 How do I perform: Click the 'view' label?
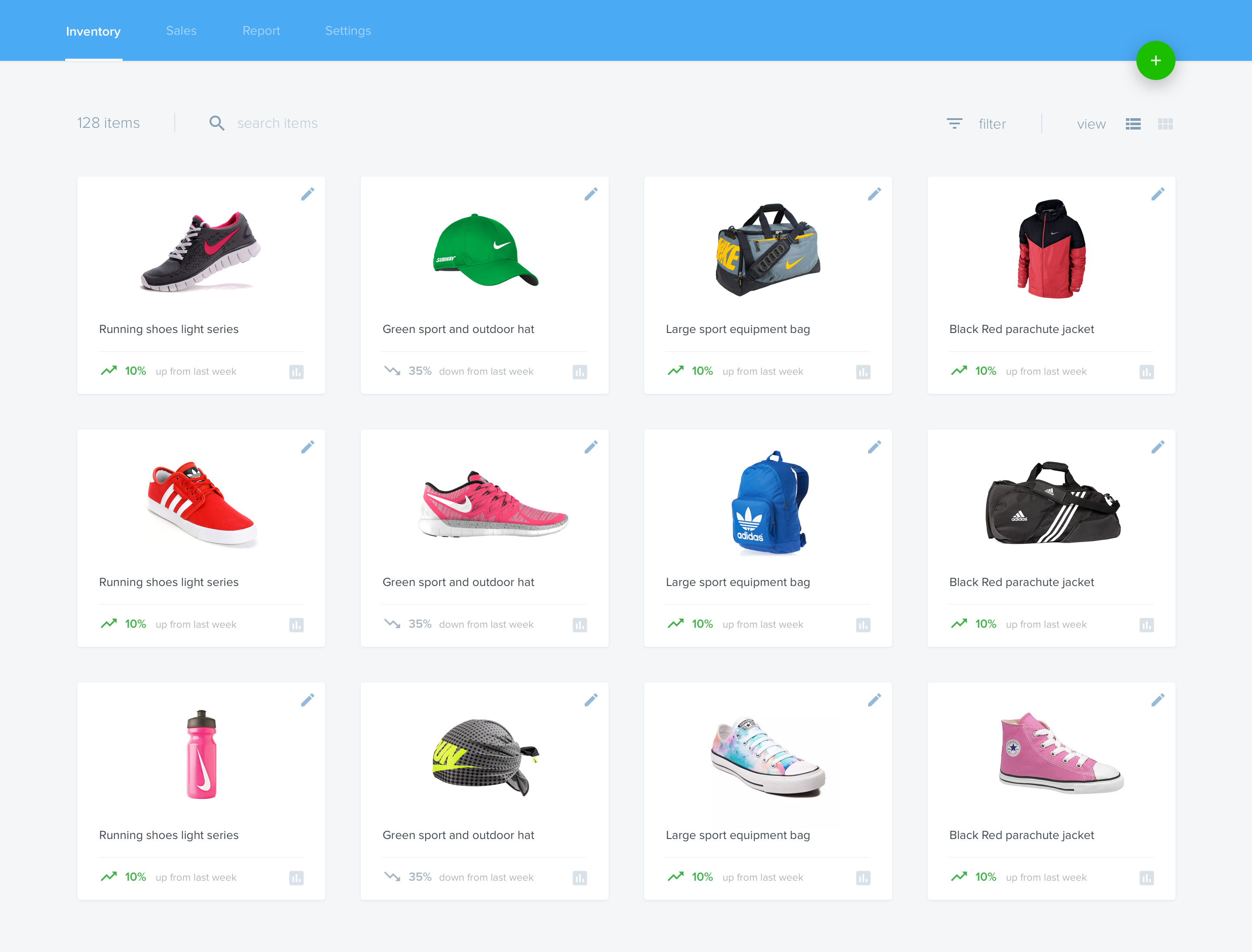(1091, 123)
